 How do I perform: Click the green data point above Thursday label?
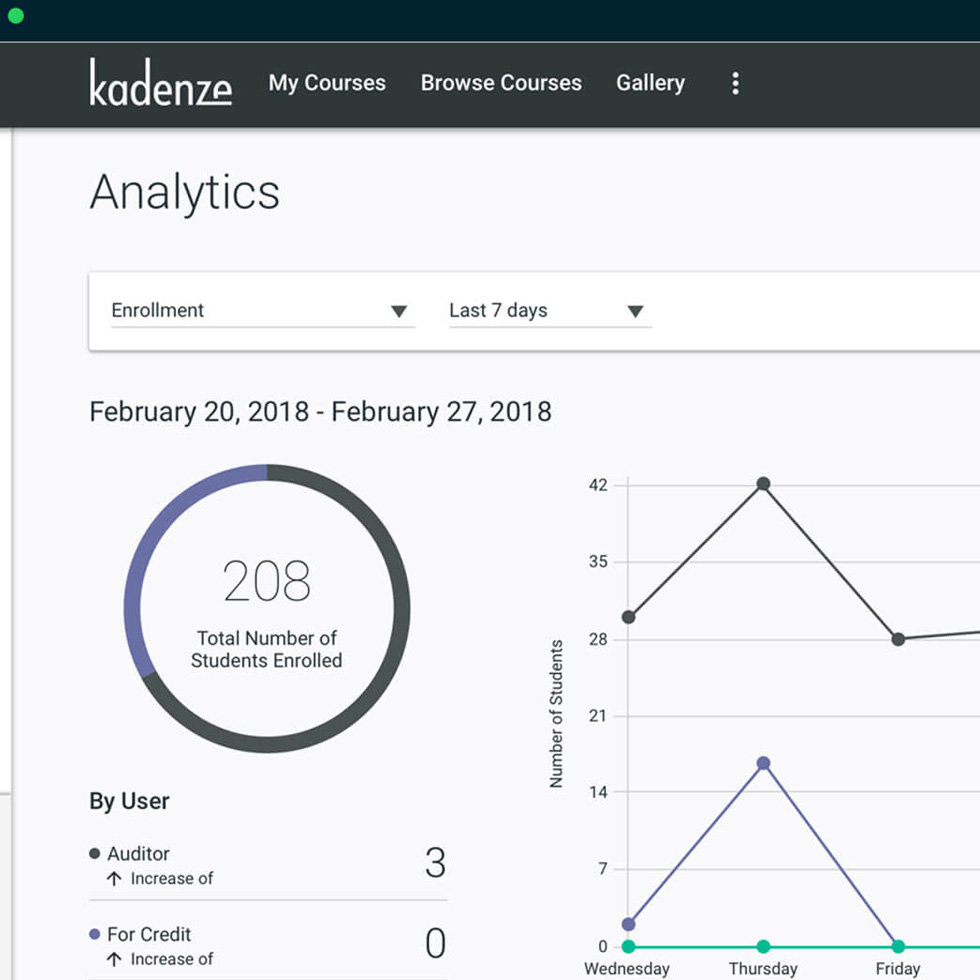(763, 946)
